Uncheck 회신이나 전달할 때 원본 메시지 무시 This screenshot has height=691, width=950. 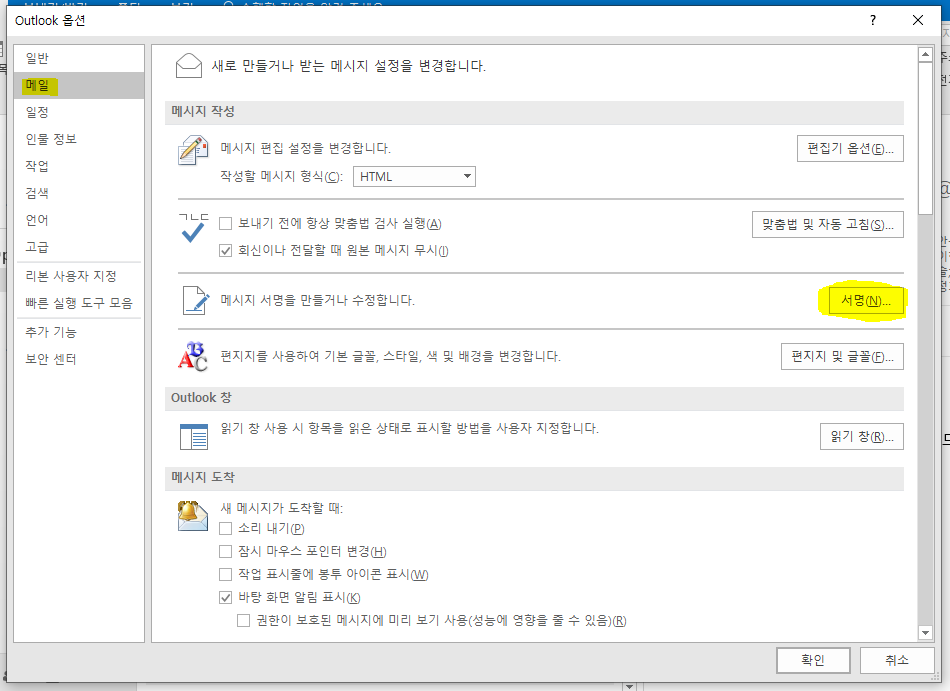225,250
